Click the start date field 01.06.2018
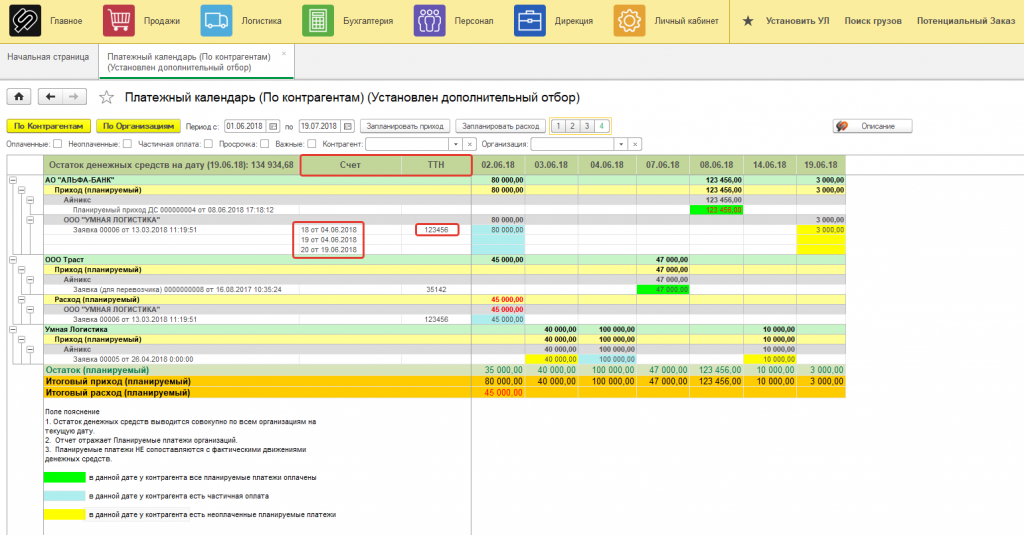 click(246, 126)
